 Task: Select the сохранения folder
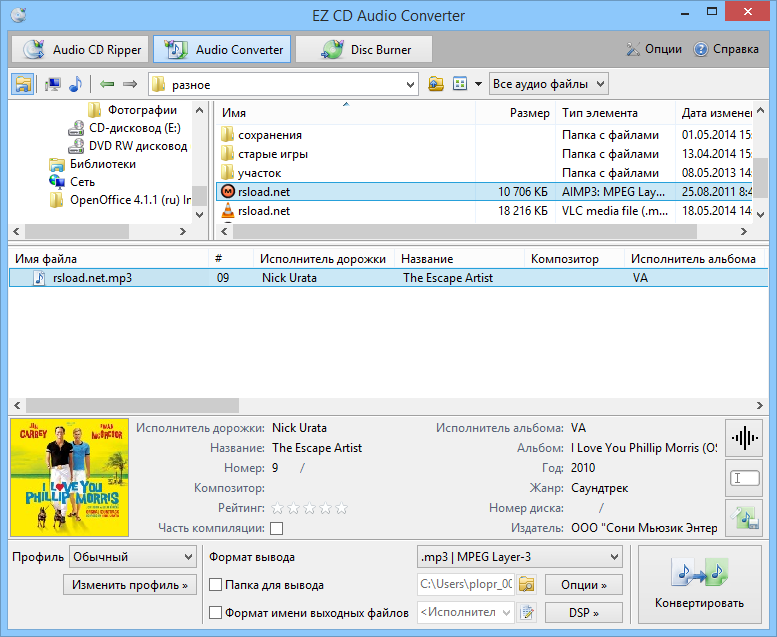pyautogui.click(x=270, y=135)
